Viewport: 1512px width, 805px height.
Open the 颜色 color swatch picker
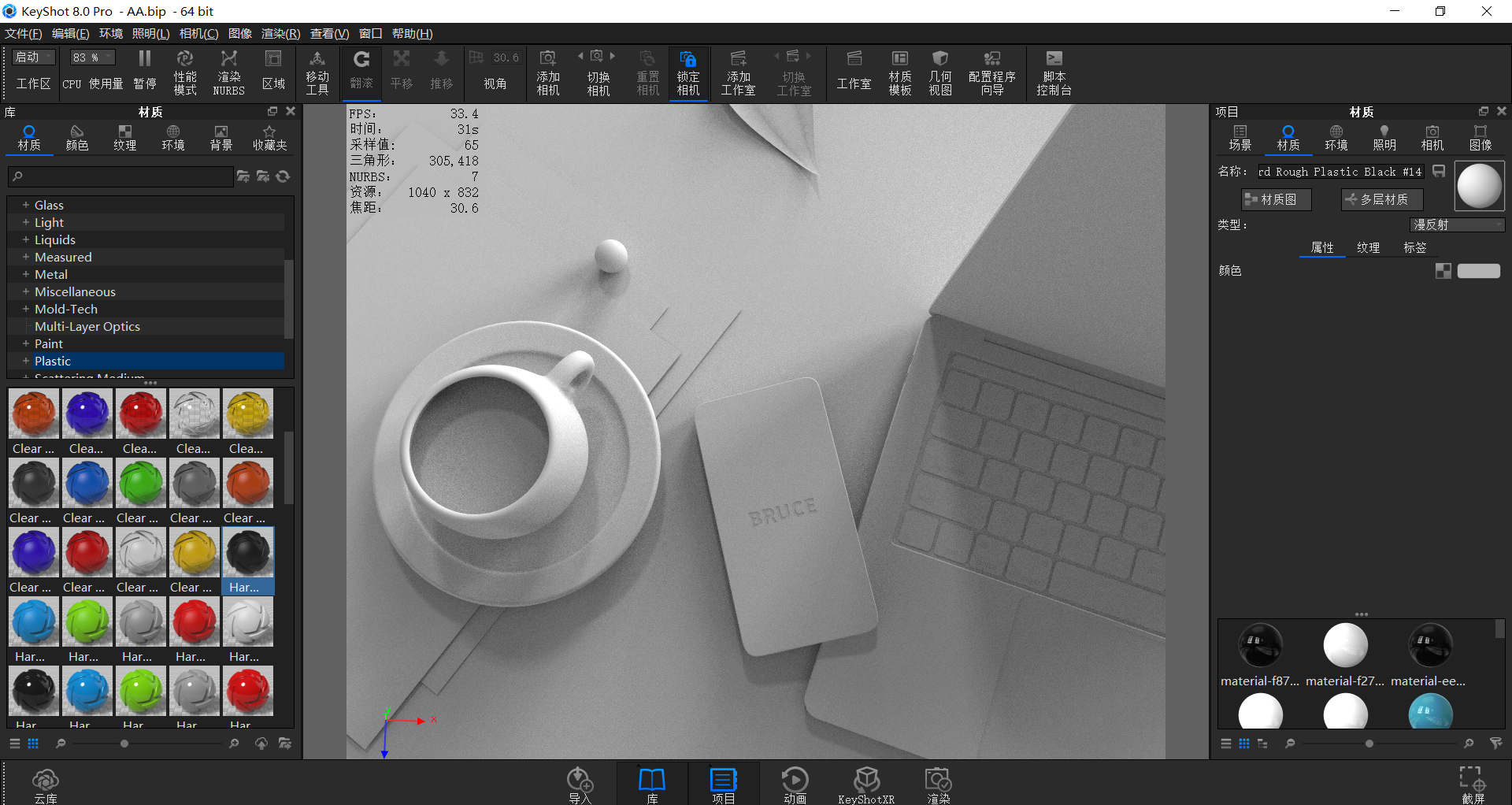[x=1479, y=270]
